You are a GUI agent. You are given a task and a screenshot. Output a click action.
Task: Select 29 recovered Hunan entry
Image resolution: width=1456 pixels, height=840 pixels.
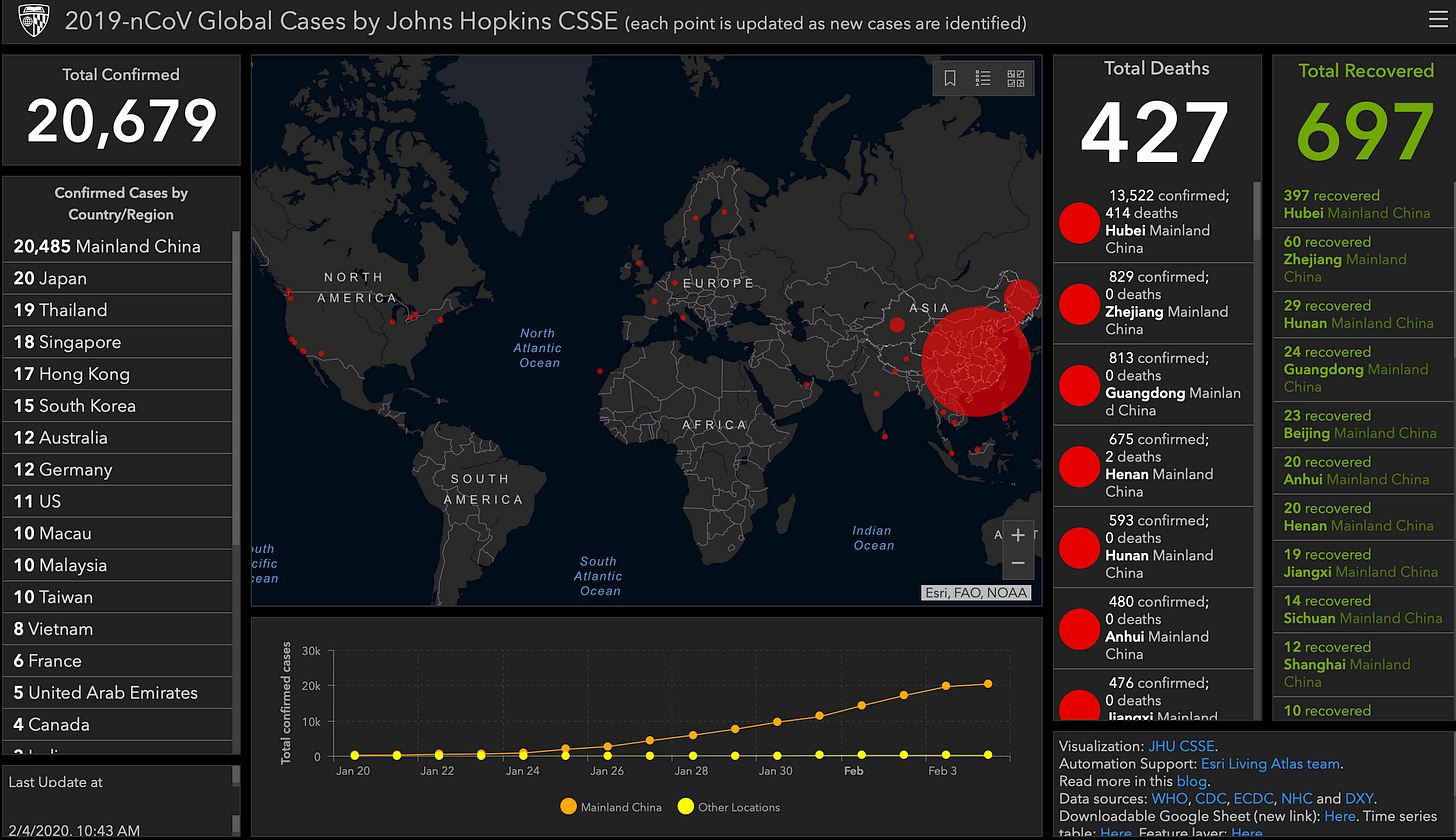coord(1364,315)
